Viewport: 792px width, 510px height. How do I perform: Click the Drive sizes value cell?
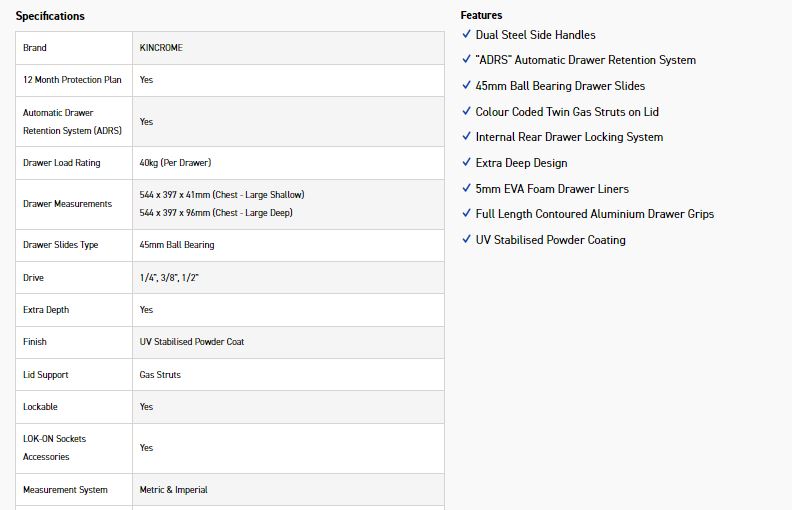click(x=169, y=278)
